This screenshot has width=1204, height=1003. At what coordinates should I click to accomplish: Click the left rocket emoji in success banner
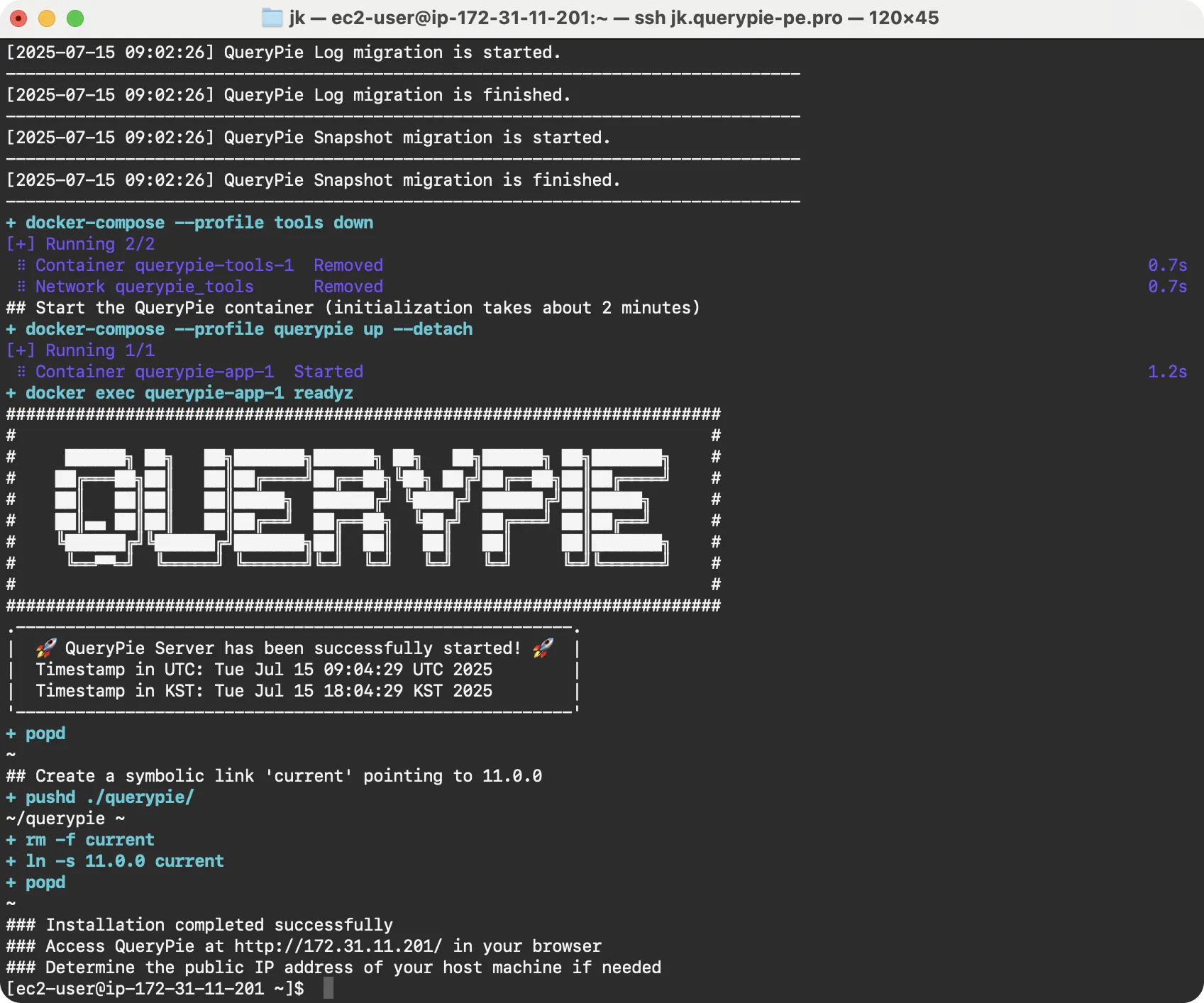coord(46,648)
